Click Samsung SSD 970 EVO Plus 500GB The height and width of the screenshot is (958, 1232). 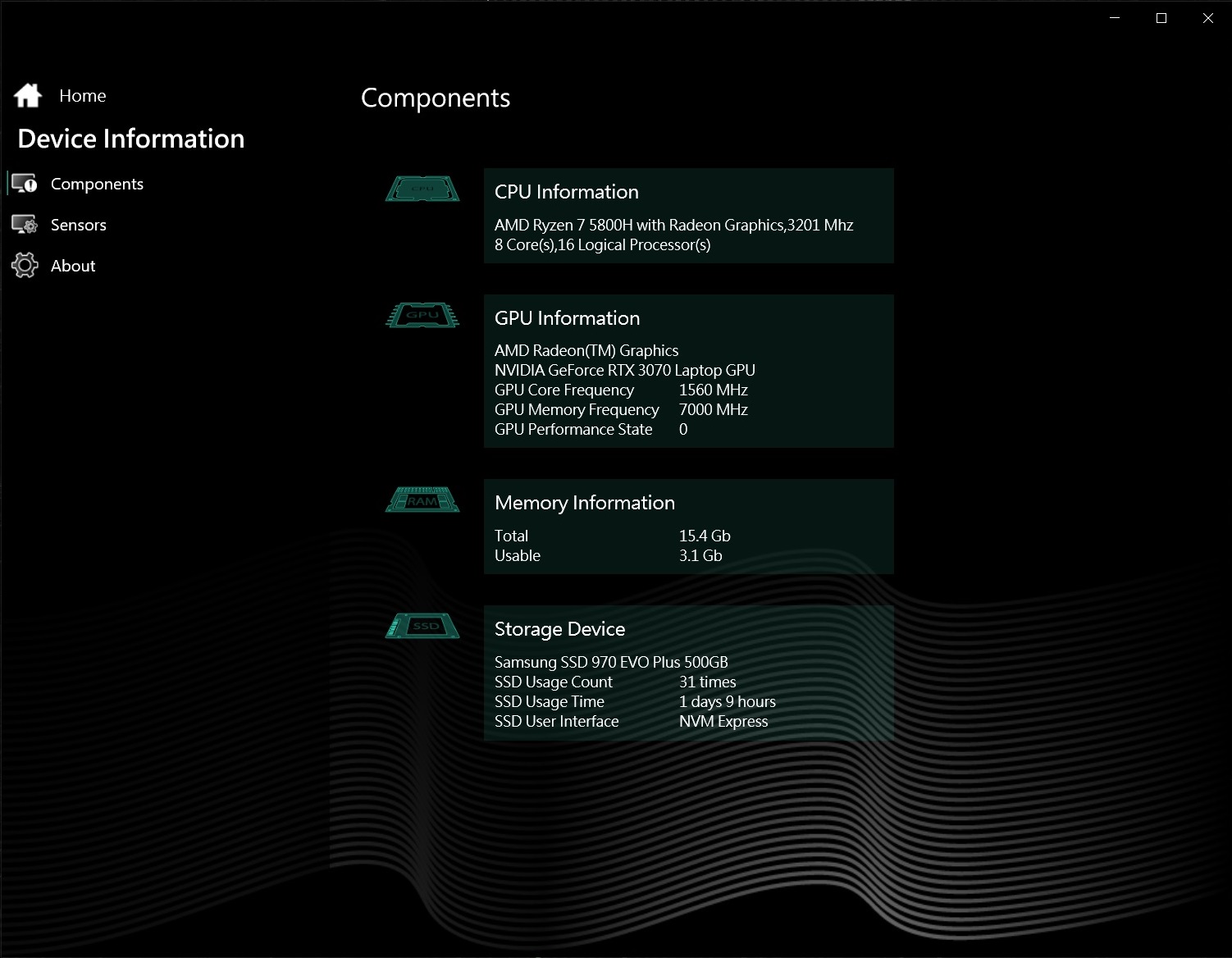[611, 662]
